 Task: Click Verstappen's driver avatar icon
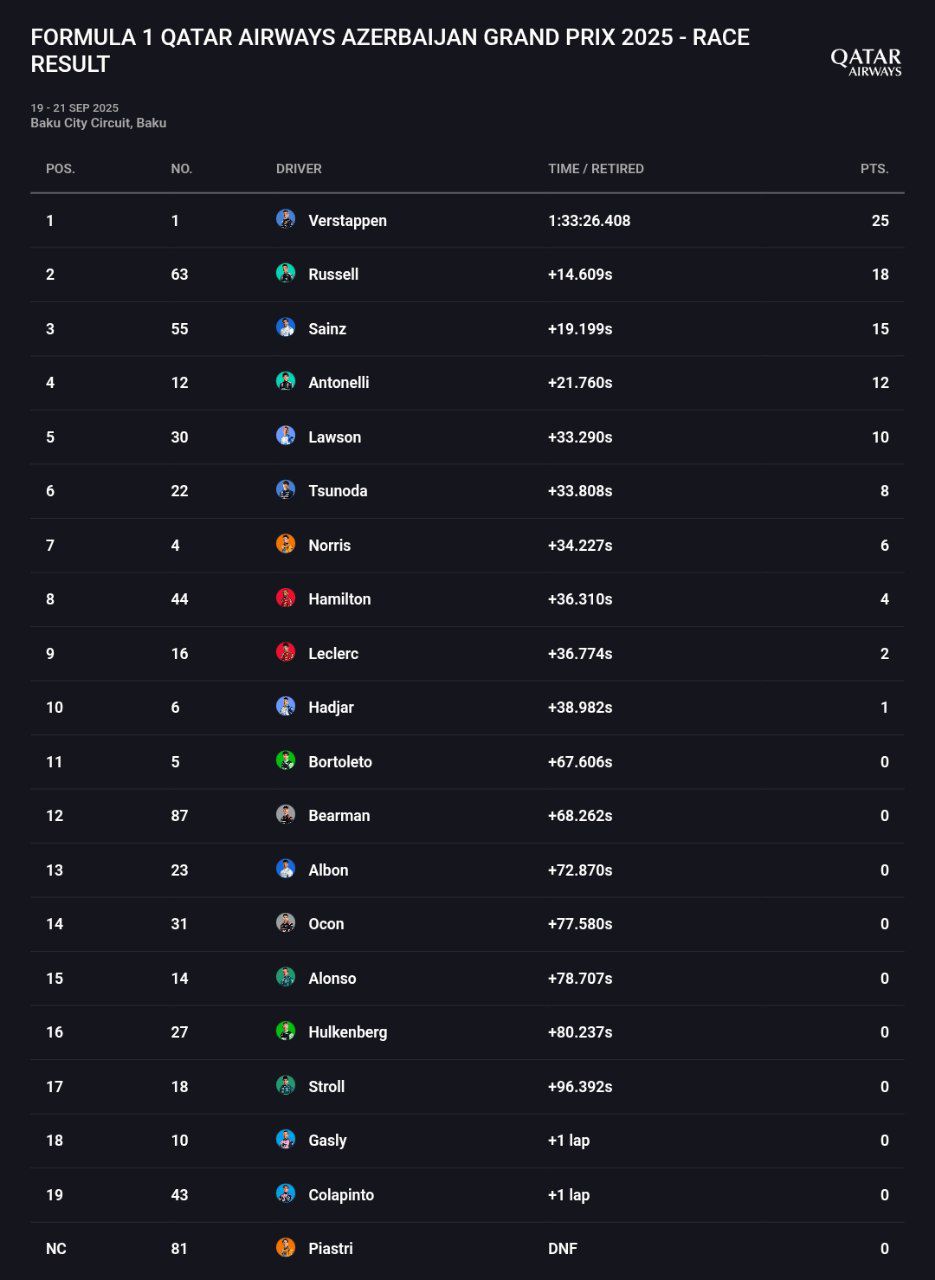(286, 219)
